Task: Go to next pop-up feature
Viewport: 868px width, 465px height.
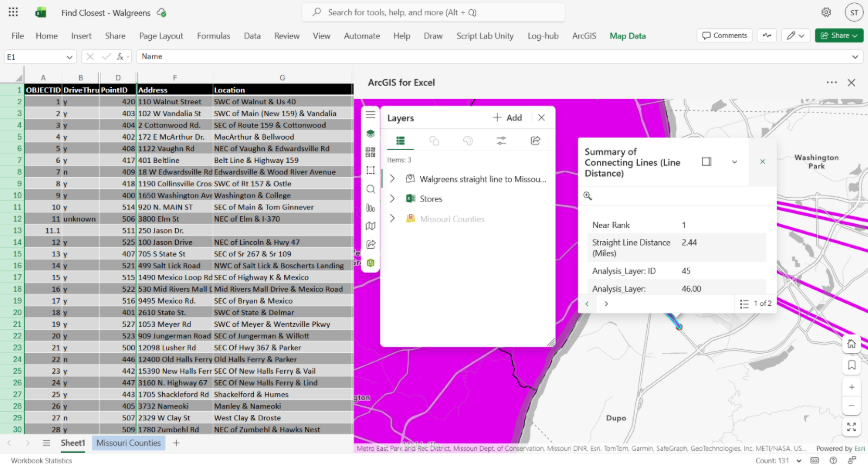Action: (606, 303)
